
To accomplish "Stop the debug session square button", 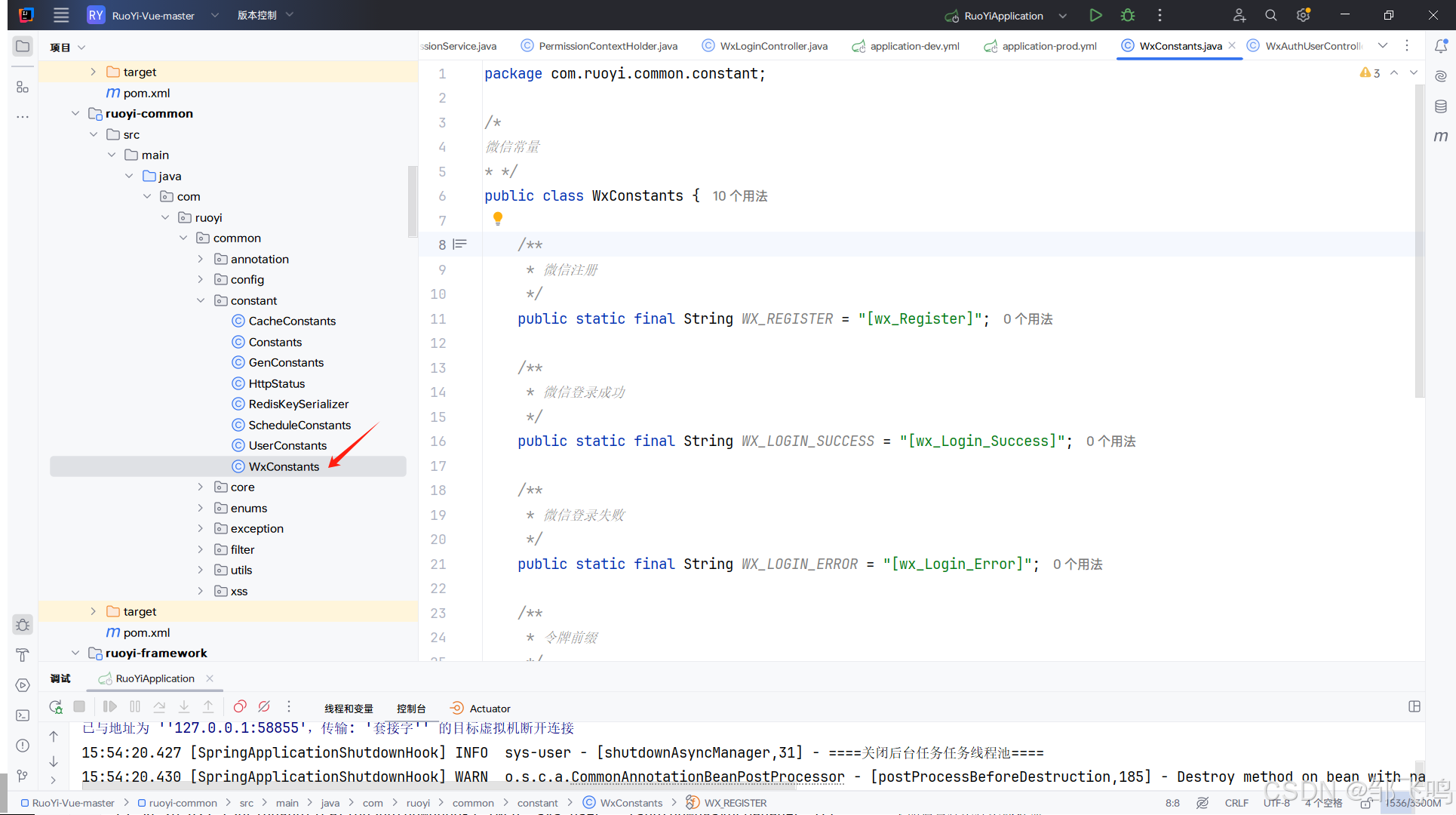I will coord(79,707).
